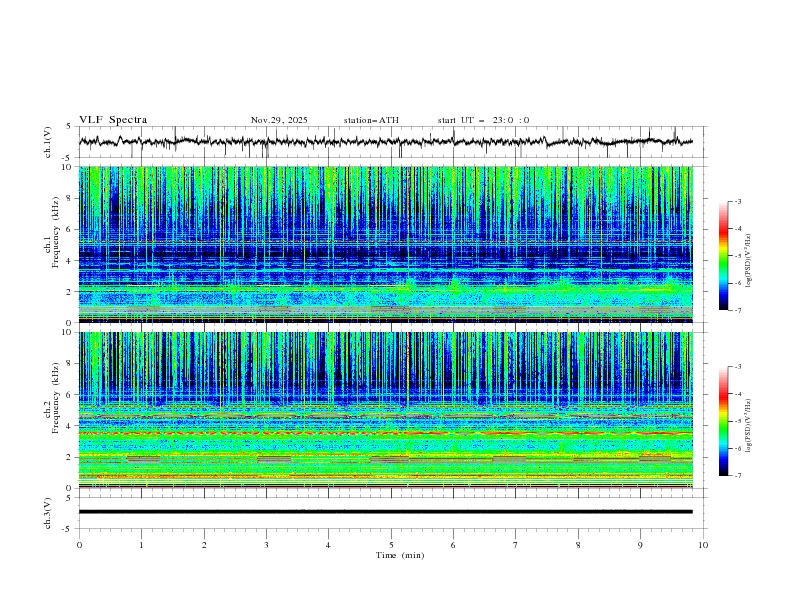Click the ch.2 spectrogram panel

coord(386,410)
